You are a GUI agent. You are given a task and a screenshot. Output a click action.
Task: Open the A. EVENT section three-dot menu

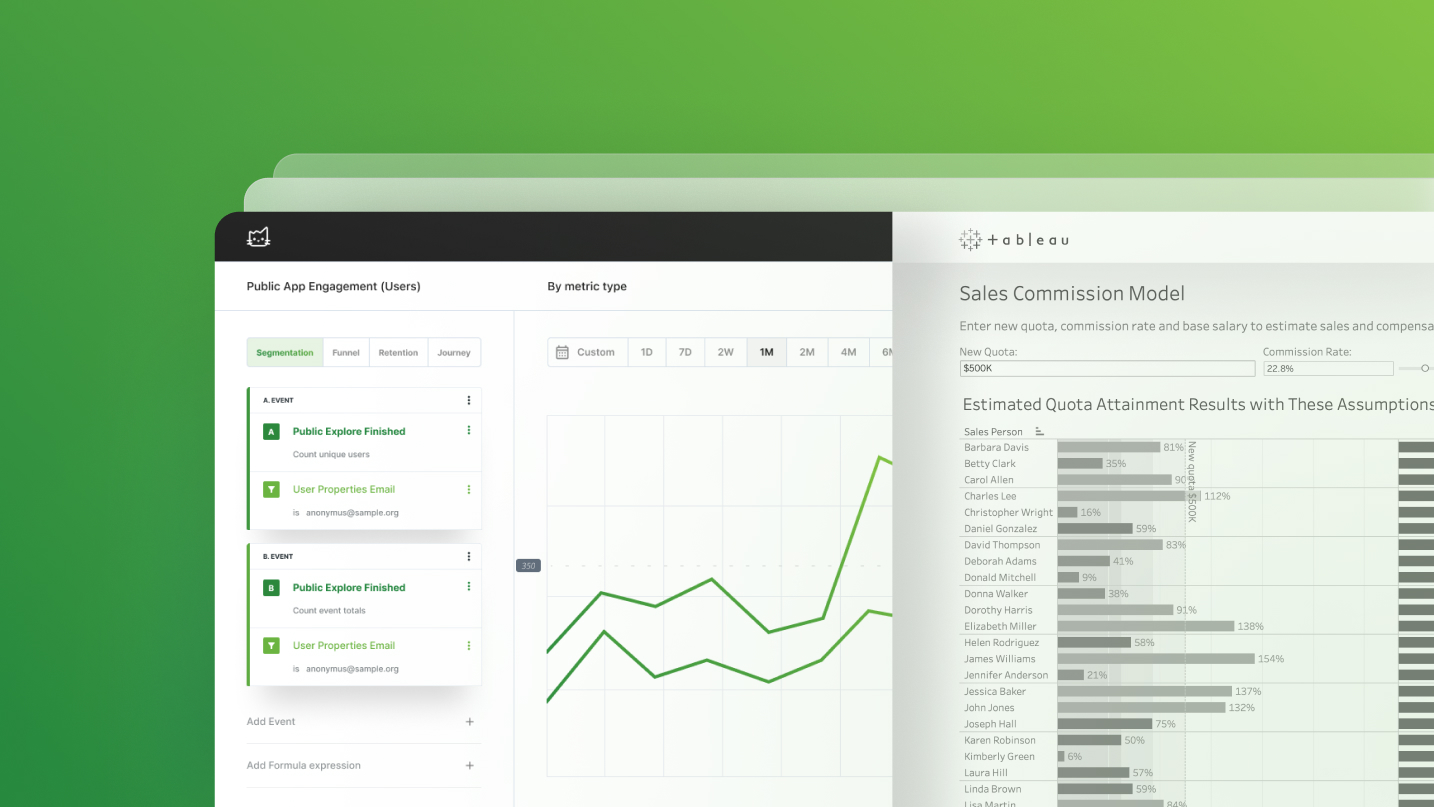click(468, 400)
